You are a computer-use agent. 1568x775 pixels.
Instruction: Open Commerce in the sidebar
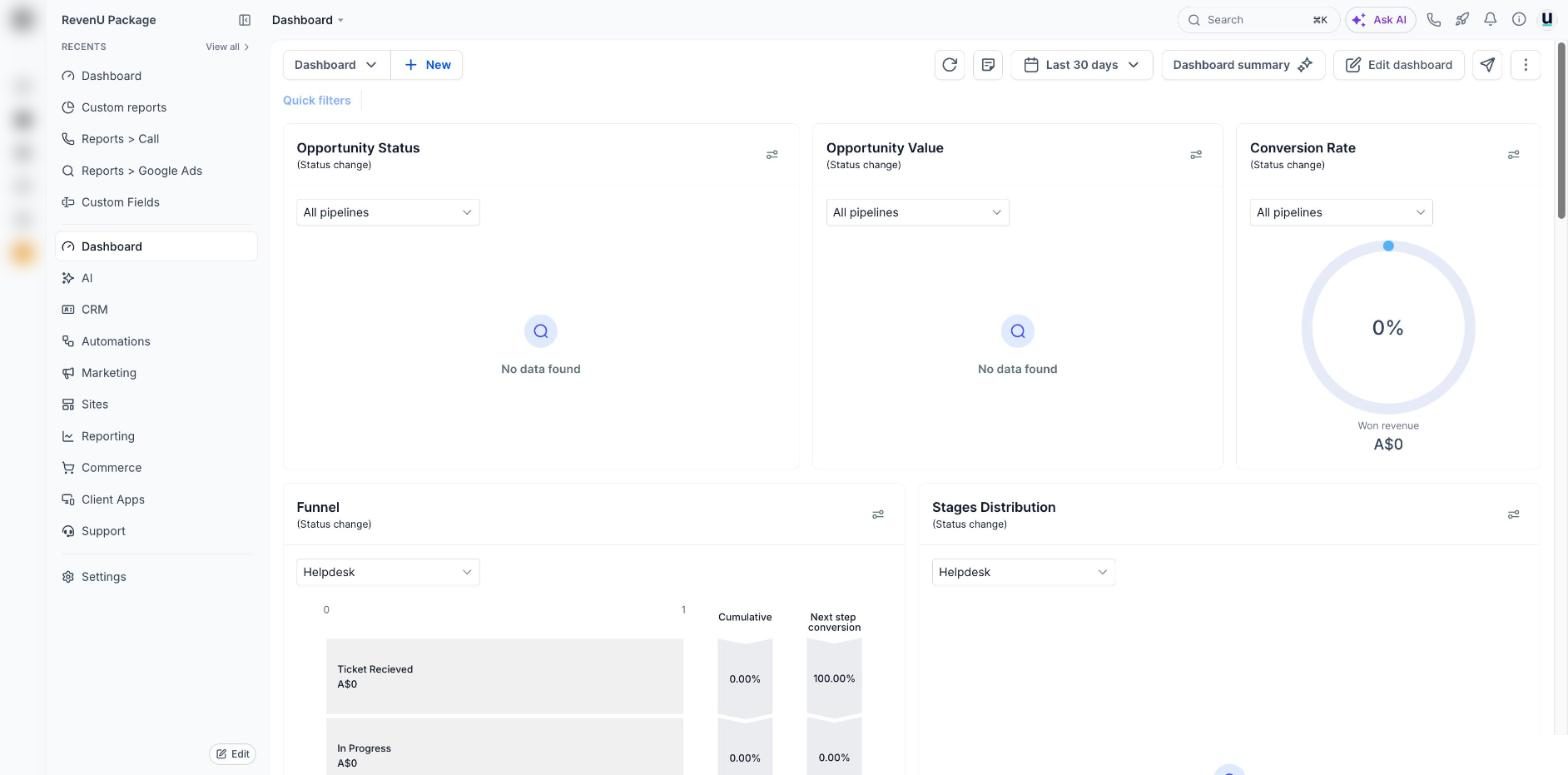[156, 468]
